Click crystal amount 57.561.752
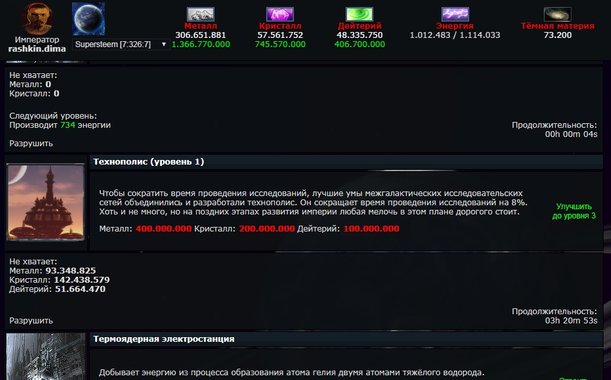The height and width of the screenshot is (380, 611). pos(280,35)
